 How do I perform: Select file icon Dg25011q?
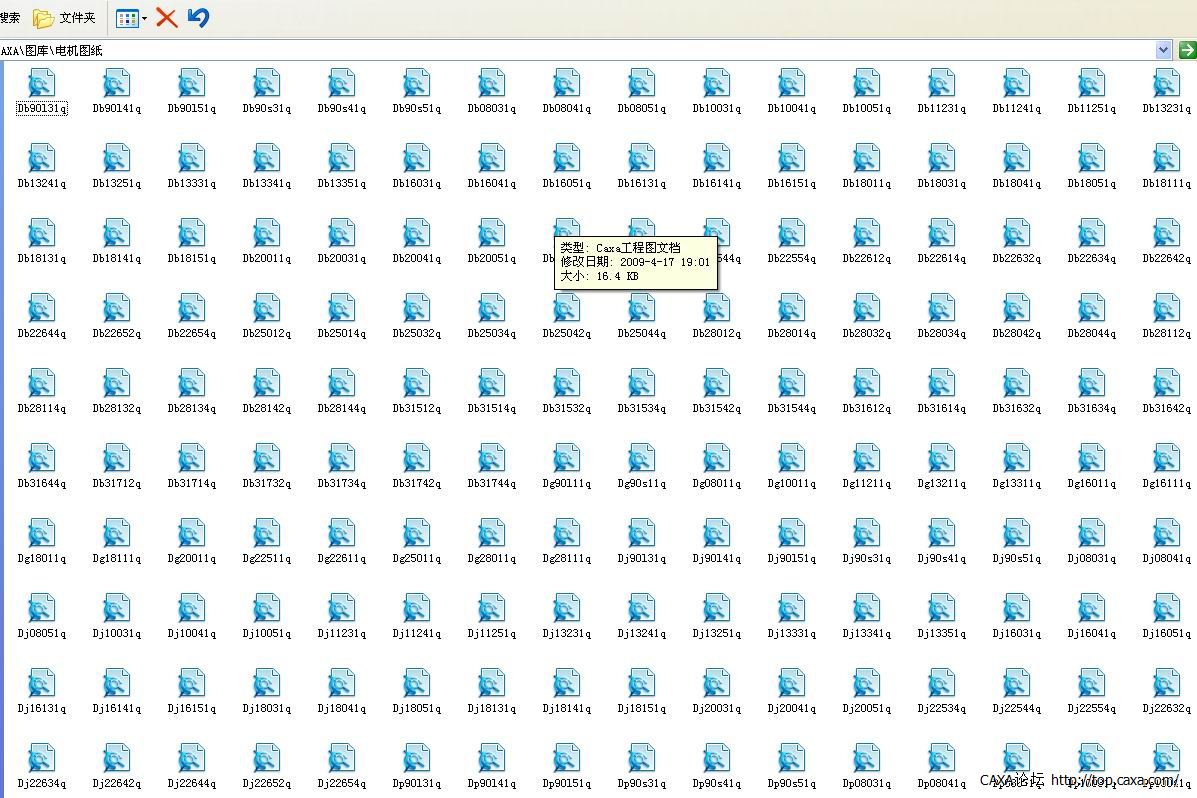pos(417,532)
